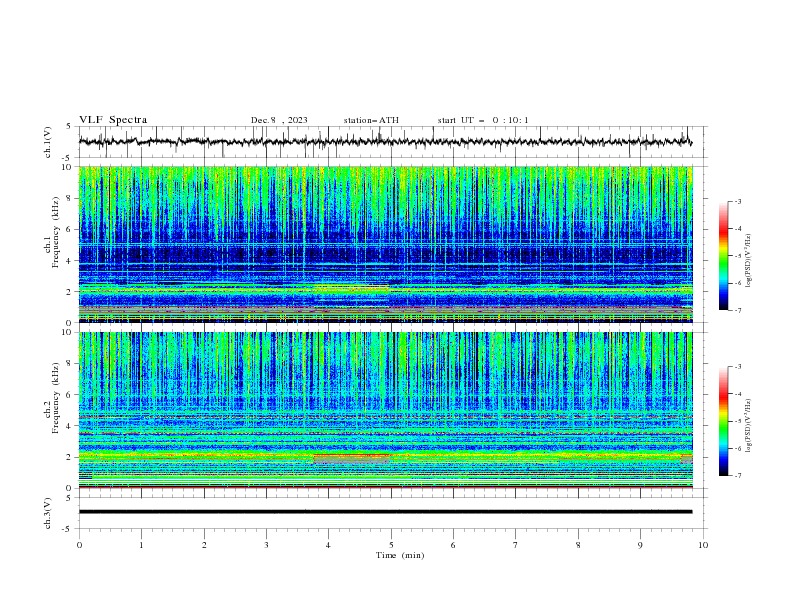The width and height of the screenshot is (792, 612).
Task: Click the ch.1 frequency axis "8" tick label
Action: (69, 198)
